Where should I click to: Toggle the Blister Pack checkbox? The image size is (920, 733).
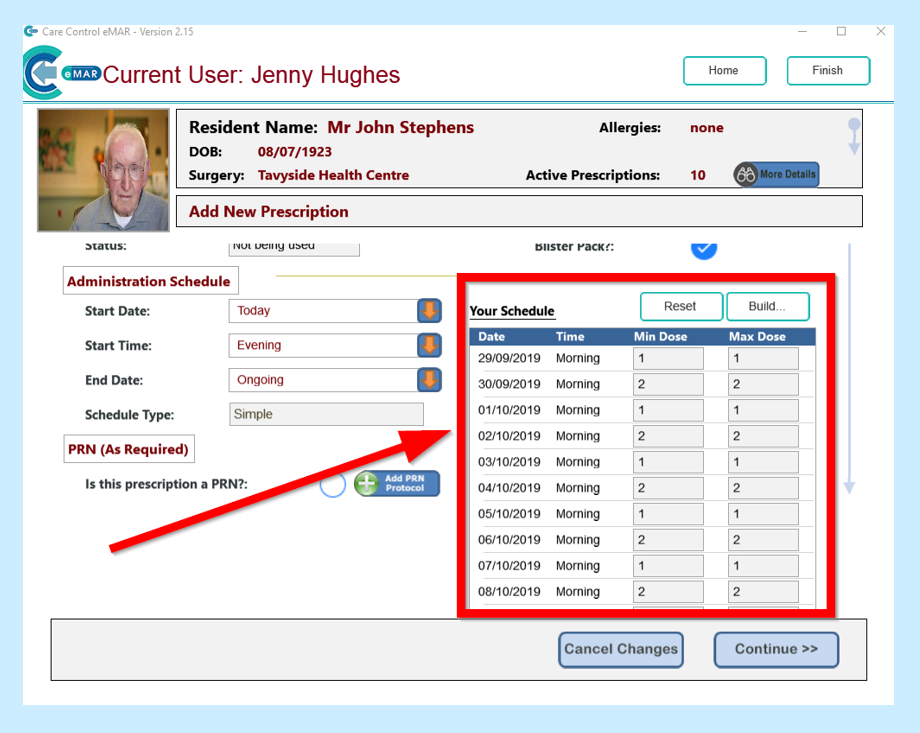pos(704,248)
